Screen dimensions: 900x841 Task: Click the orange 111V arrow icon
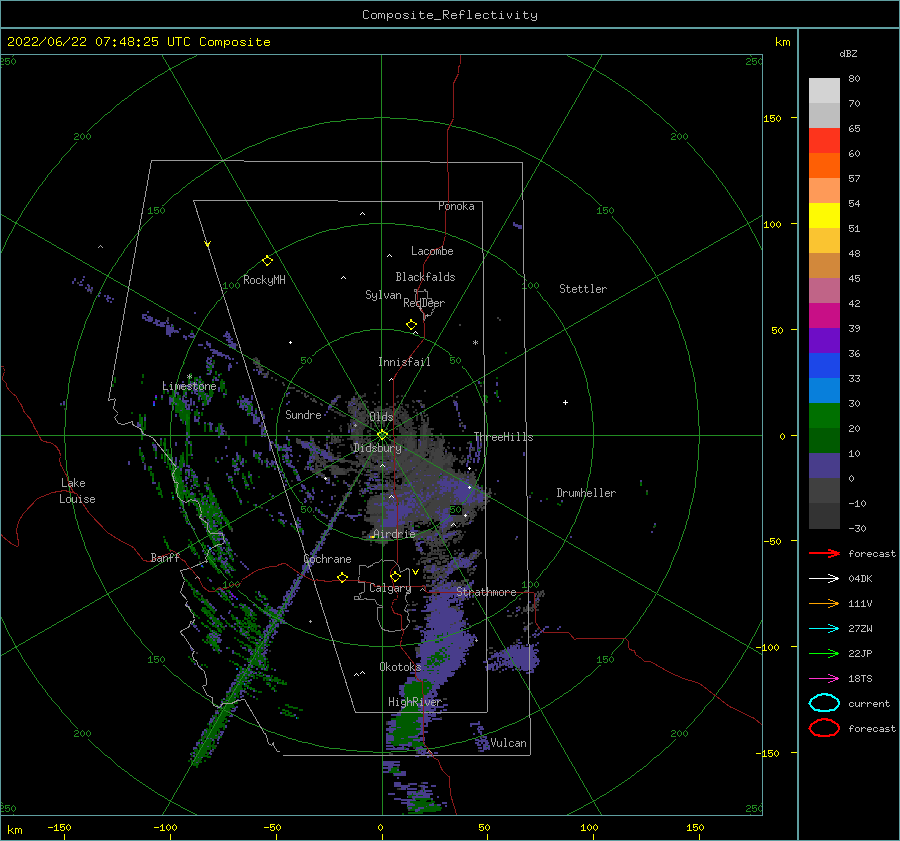pyautogui.click(x=824, y=603)
